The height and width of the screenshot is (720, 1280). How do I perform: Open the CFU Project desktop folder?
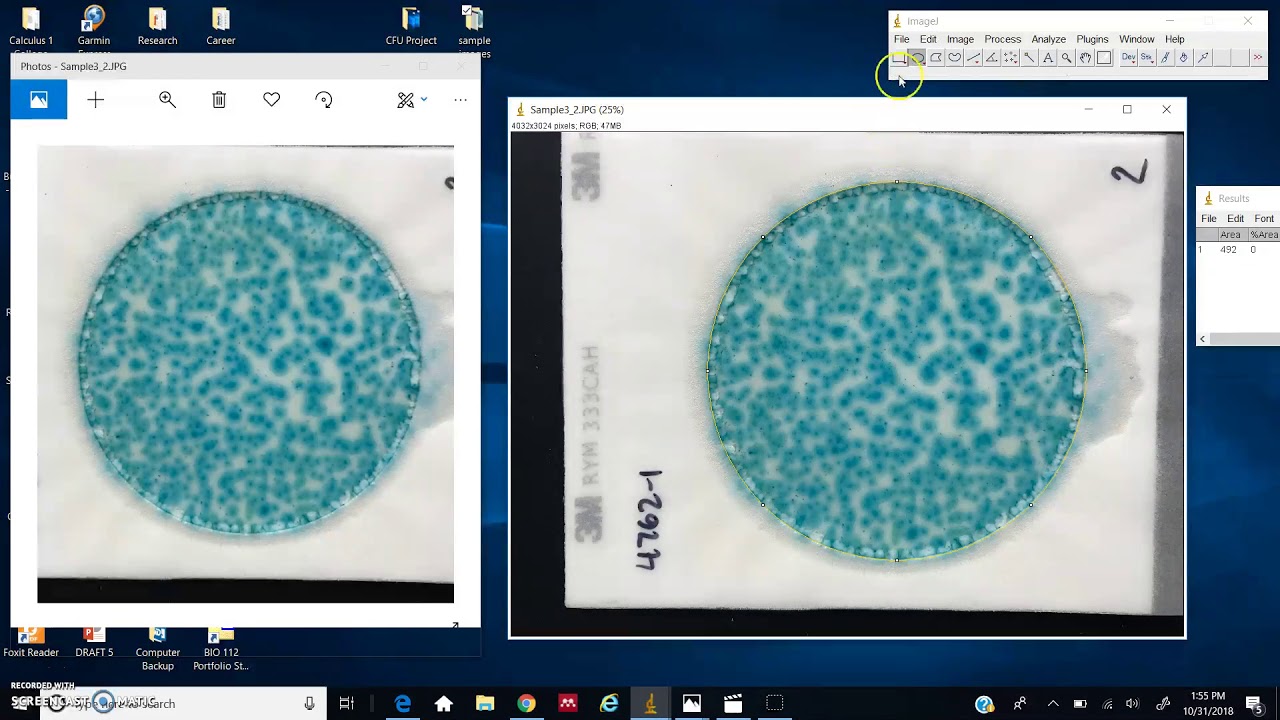pyautogui.click(x=411, y=27)
